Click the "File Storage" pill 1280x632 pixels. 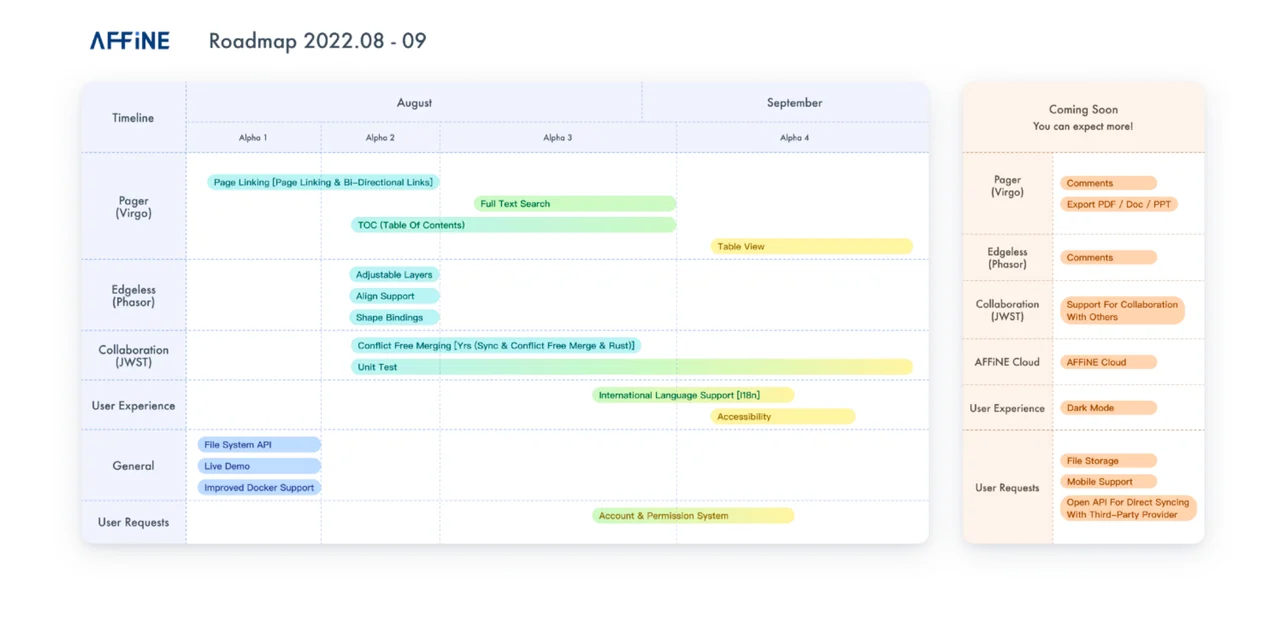coord(1108,461)
